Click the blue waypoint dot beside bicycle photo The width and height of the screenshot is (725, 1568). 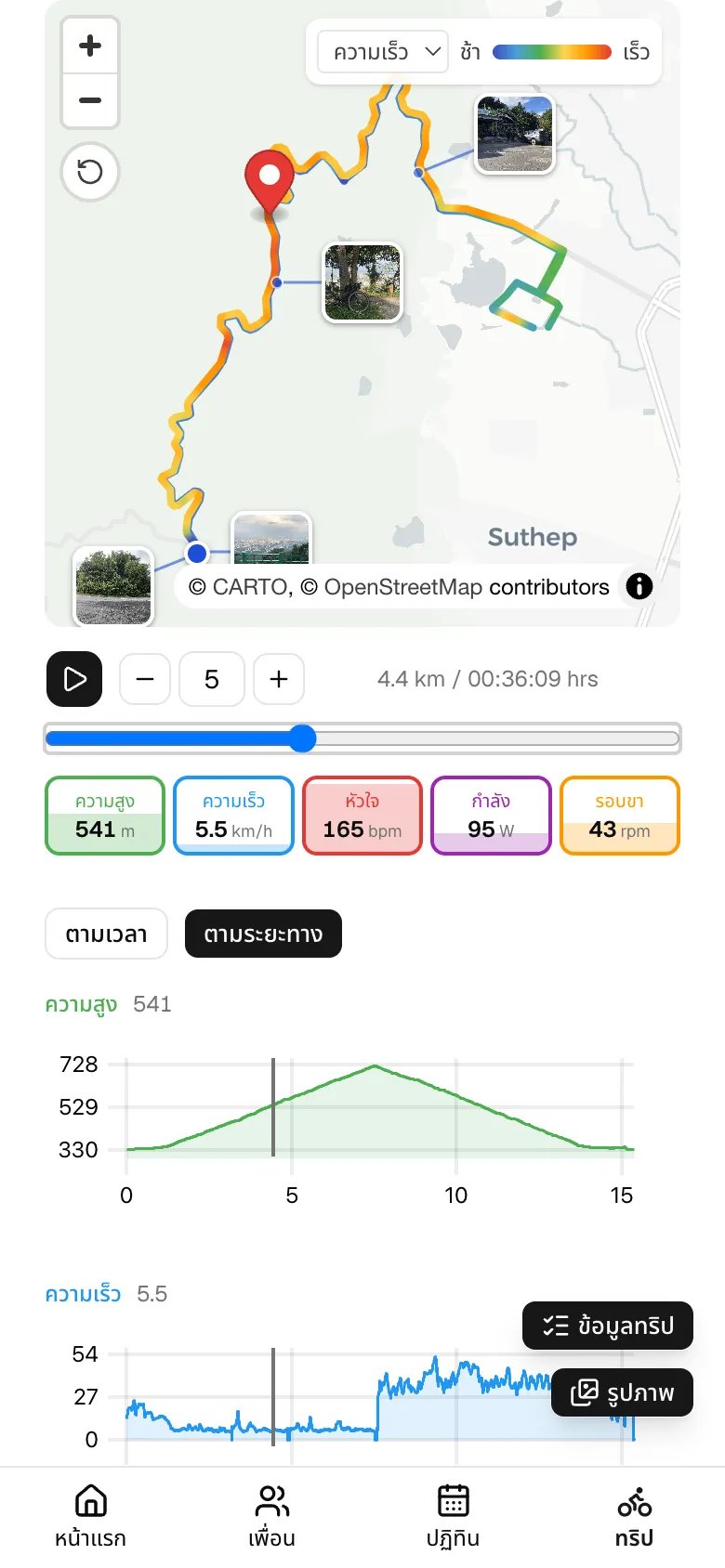click(276, 282)
